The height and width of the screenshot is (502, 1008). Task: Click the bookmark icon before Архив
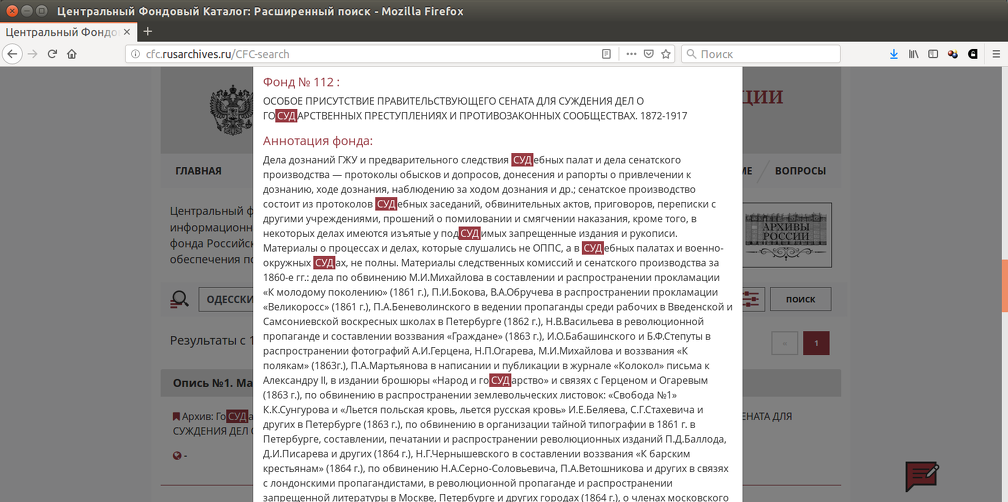(176, 417)
